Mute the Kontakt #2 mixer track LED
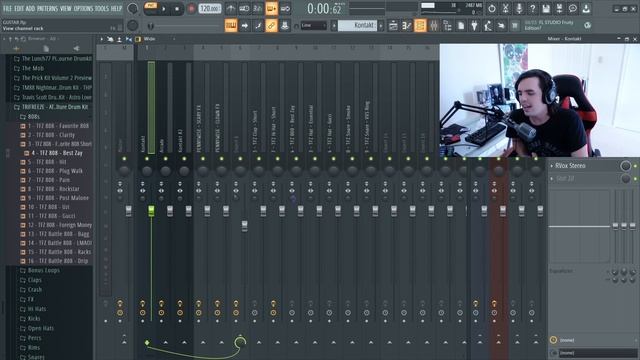Viewport: 640px width, 360px height. coord(184,159)
